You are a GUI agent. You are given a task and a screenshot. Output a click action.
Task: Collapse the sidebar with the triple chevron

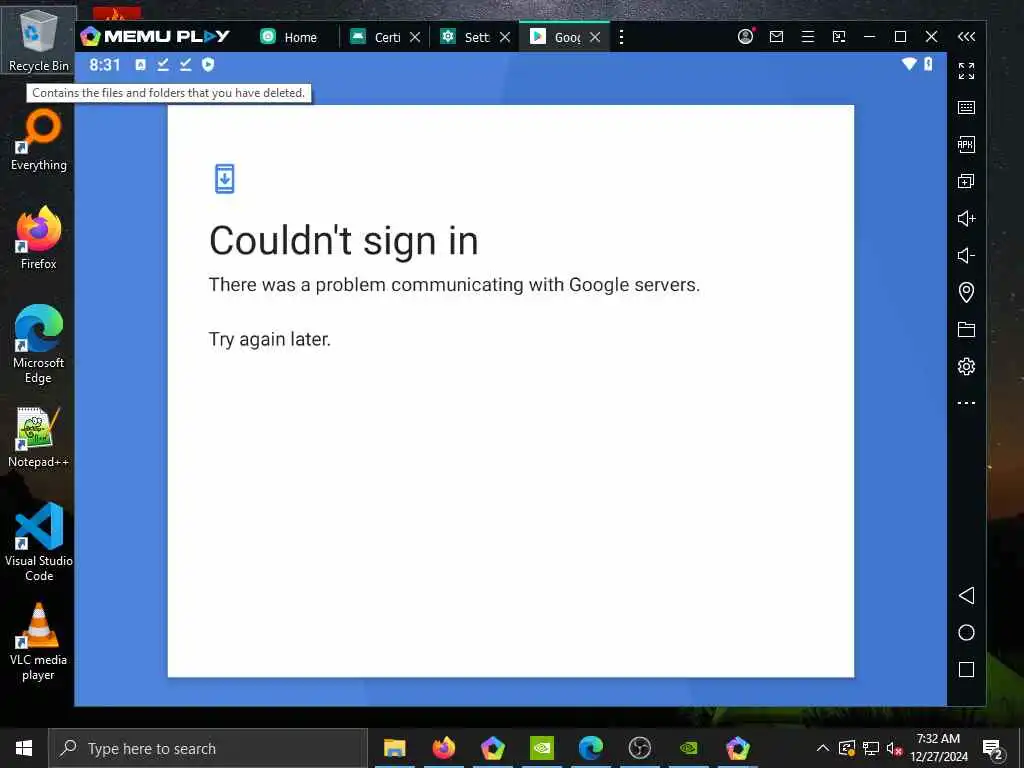click(966, 37)
